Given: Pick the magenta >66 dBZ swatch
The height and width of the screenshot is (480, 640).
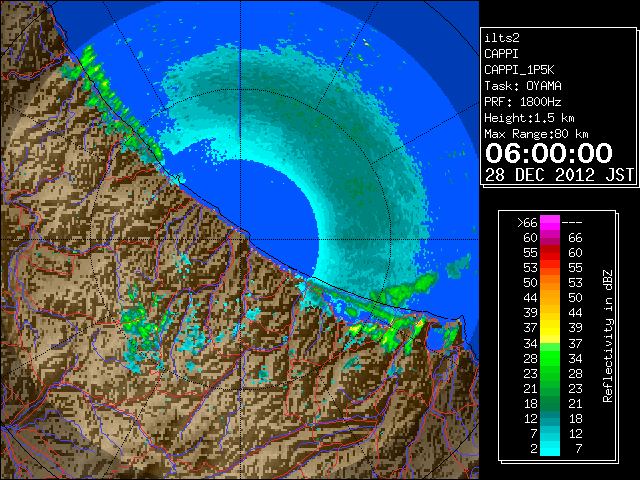Looking at the screenshot, I should [x=550, y=223].
